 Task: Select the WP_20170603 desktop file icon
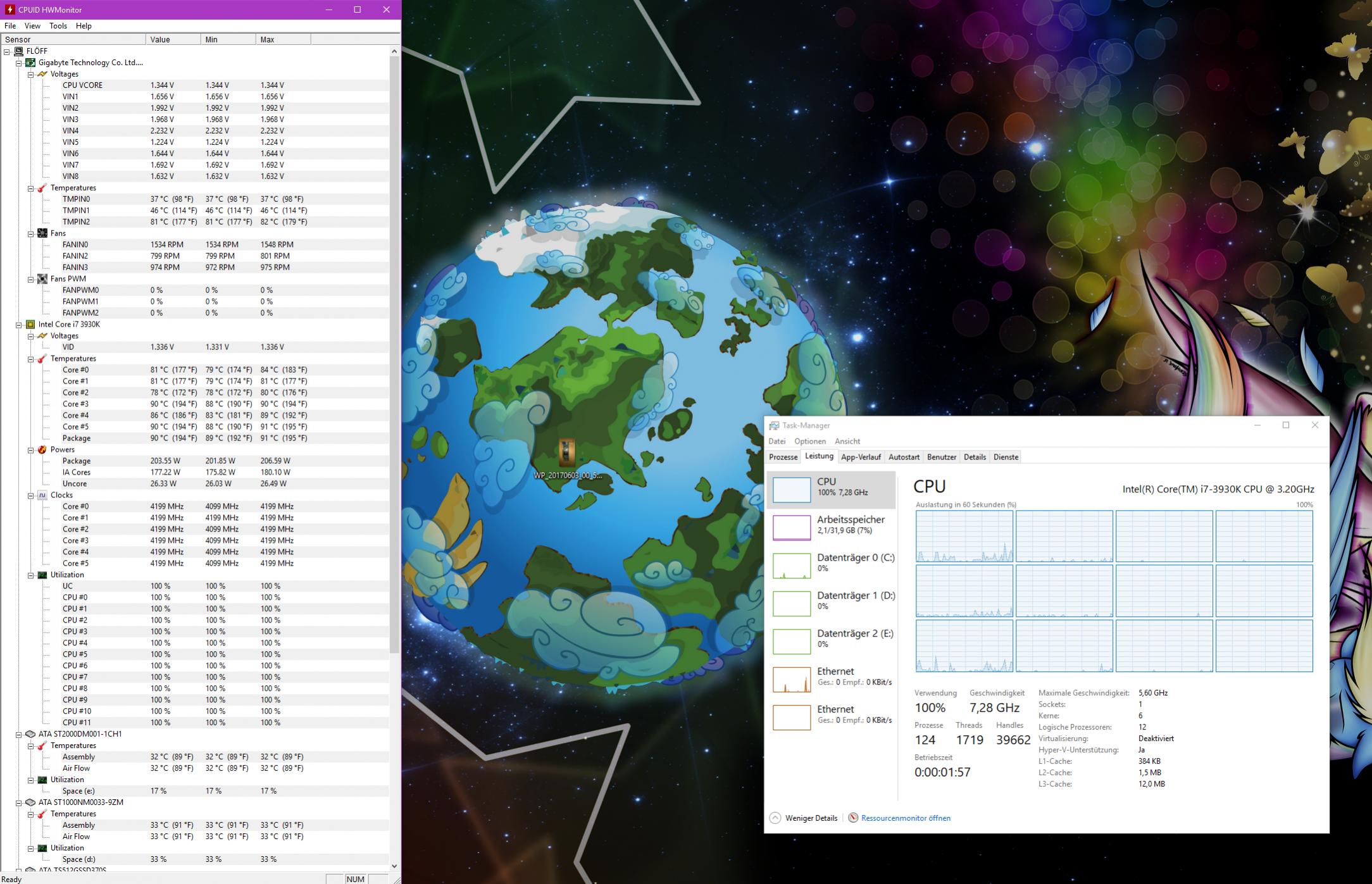pos(568,453)
